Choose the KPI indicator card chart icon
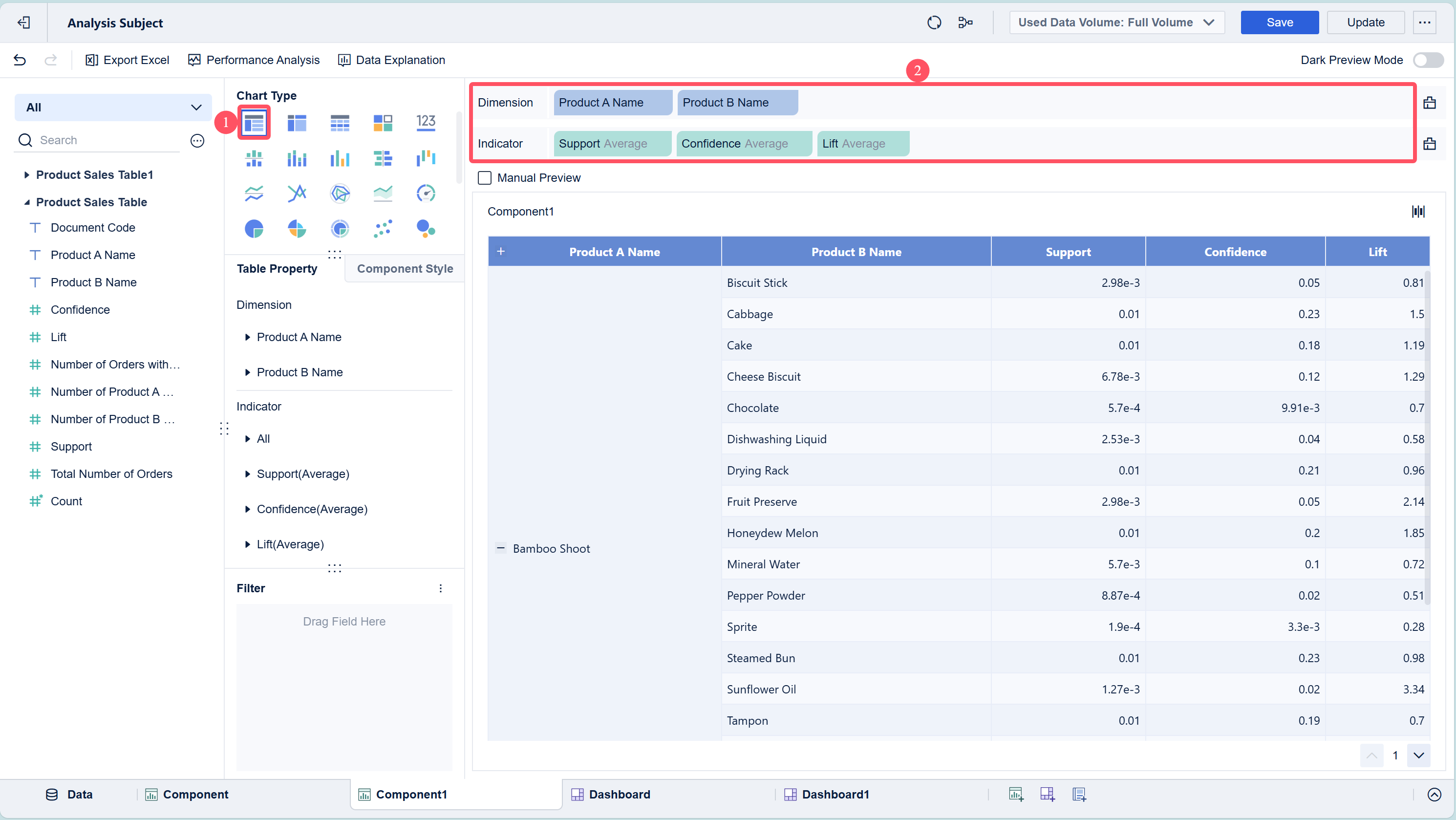This screenshot has width=1456, height=820. click(425, 122)
